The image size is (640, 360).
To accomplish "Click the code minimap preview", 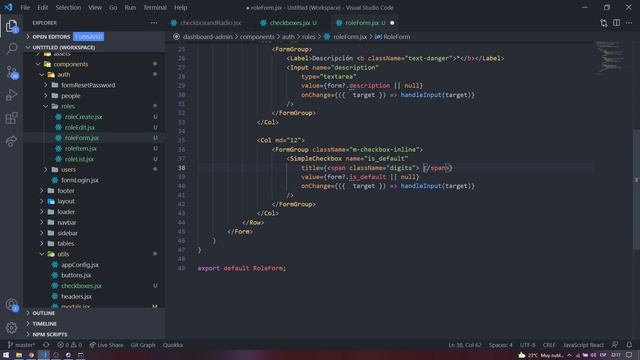I will (x=610, y=57).
